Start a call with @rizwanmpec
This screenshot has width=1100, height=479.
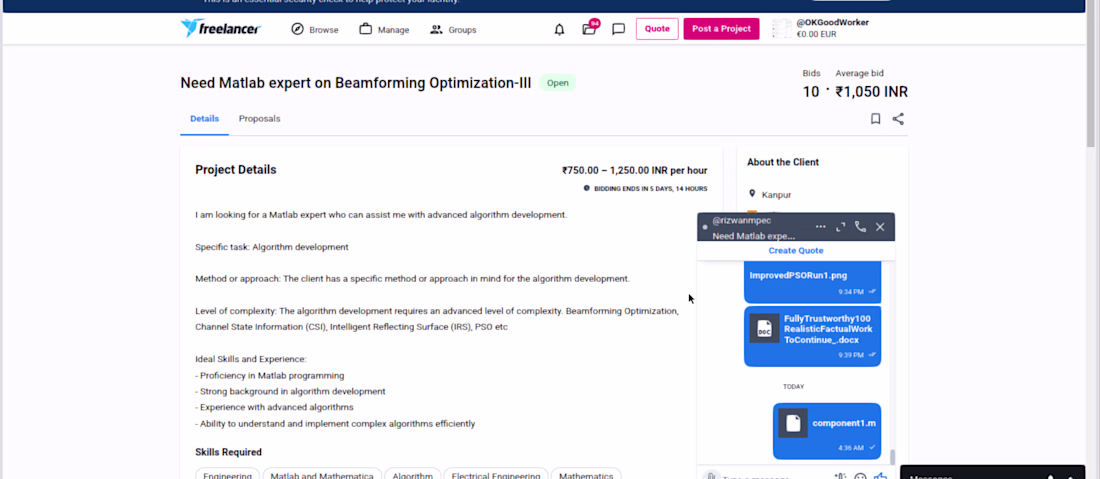[x=860, y=227]
